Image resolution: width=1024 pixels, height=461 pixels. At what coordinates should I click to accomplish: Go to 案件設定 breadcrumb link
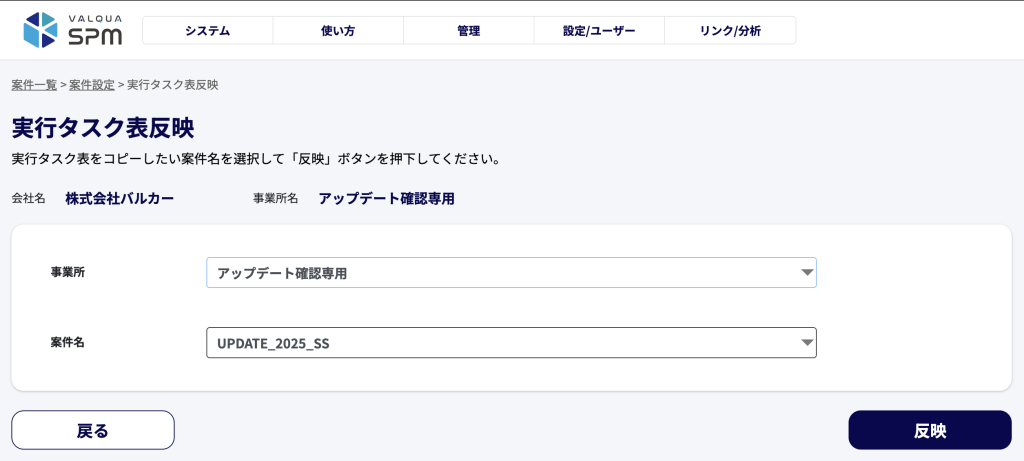coord(92,85)
